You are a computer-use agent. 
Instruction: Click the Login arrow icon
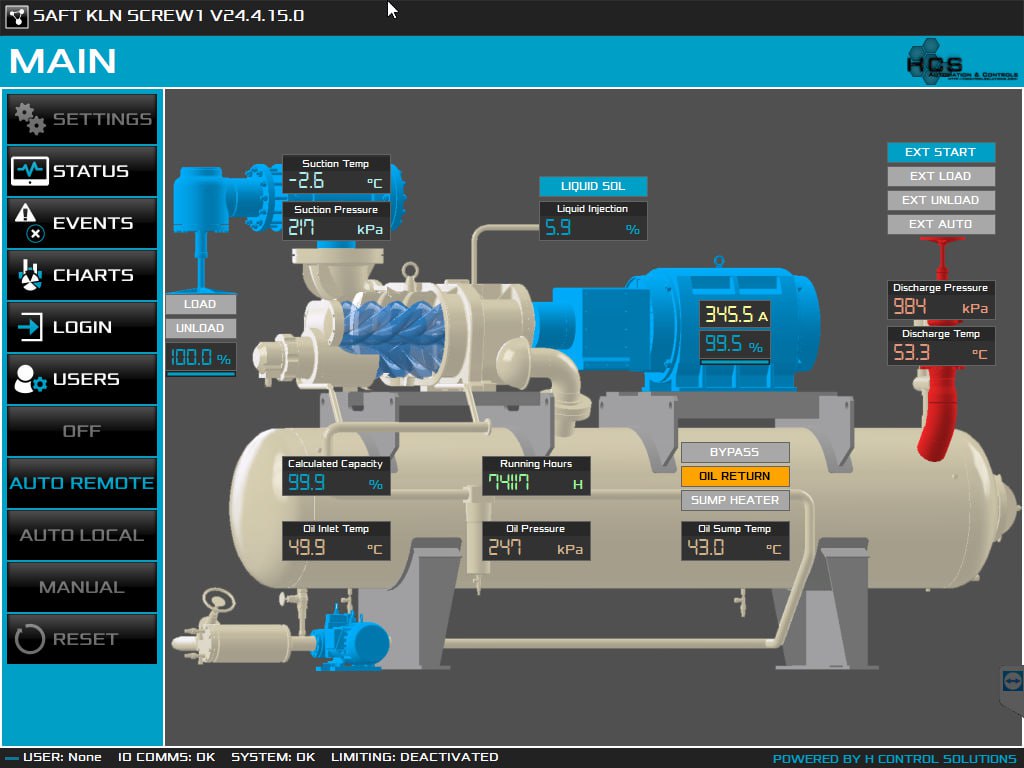pos(29,327)
